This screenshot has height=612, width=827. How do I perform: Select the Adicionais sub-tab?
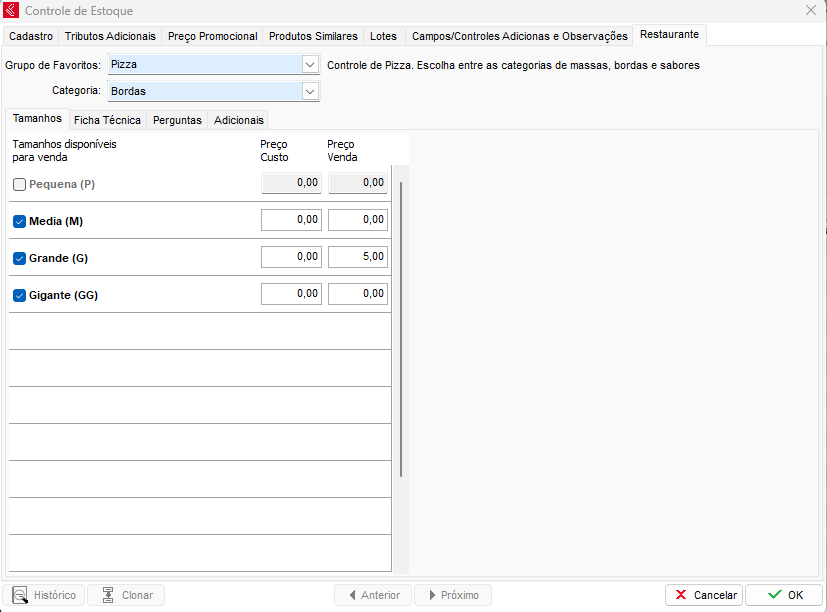(238, 120)
